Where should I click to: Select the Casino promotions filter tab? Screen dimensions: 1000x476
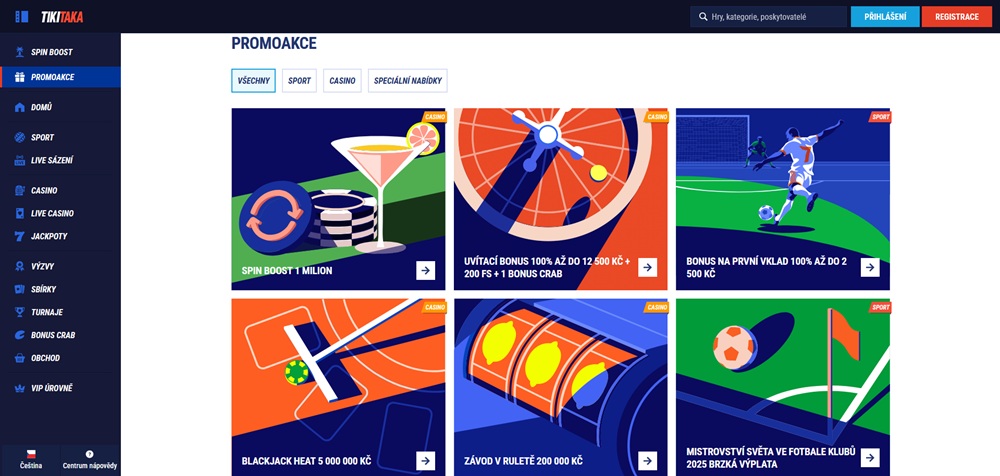(342, 81)
